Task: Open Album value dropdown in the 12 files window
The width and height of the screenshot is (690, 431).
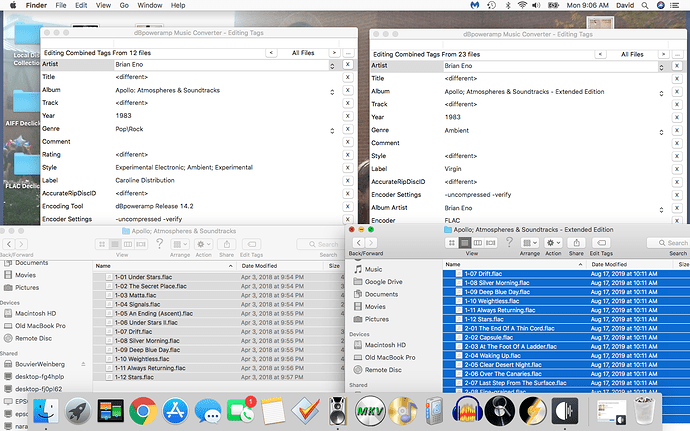Action: [x=332, y=92]
